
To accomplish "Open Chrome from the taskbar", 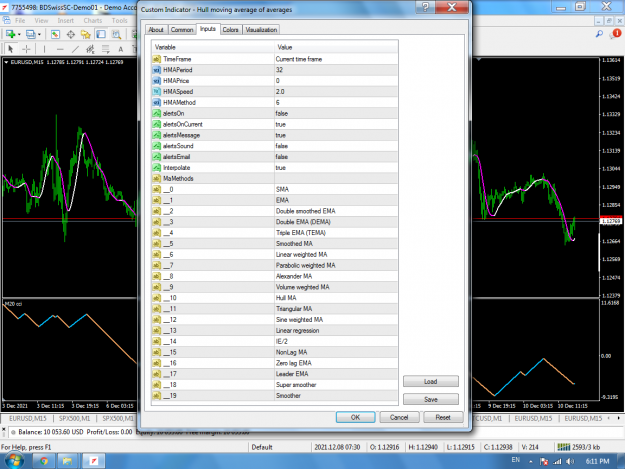I will 44,461.
